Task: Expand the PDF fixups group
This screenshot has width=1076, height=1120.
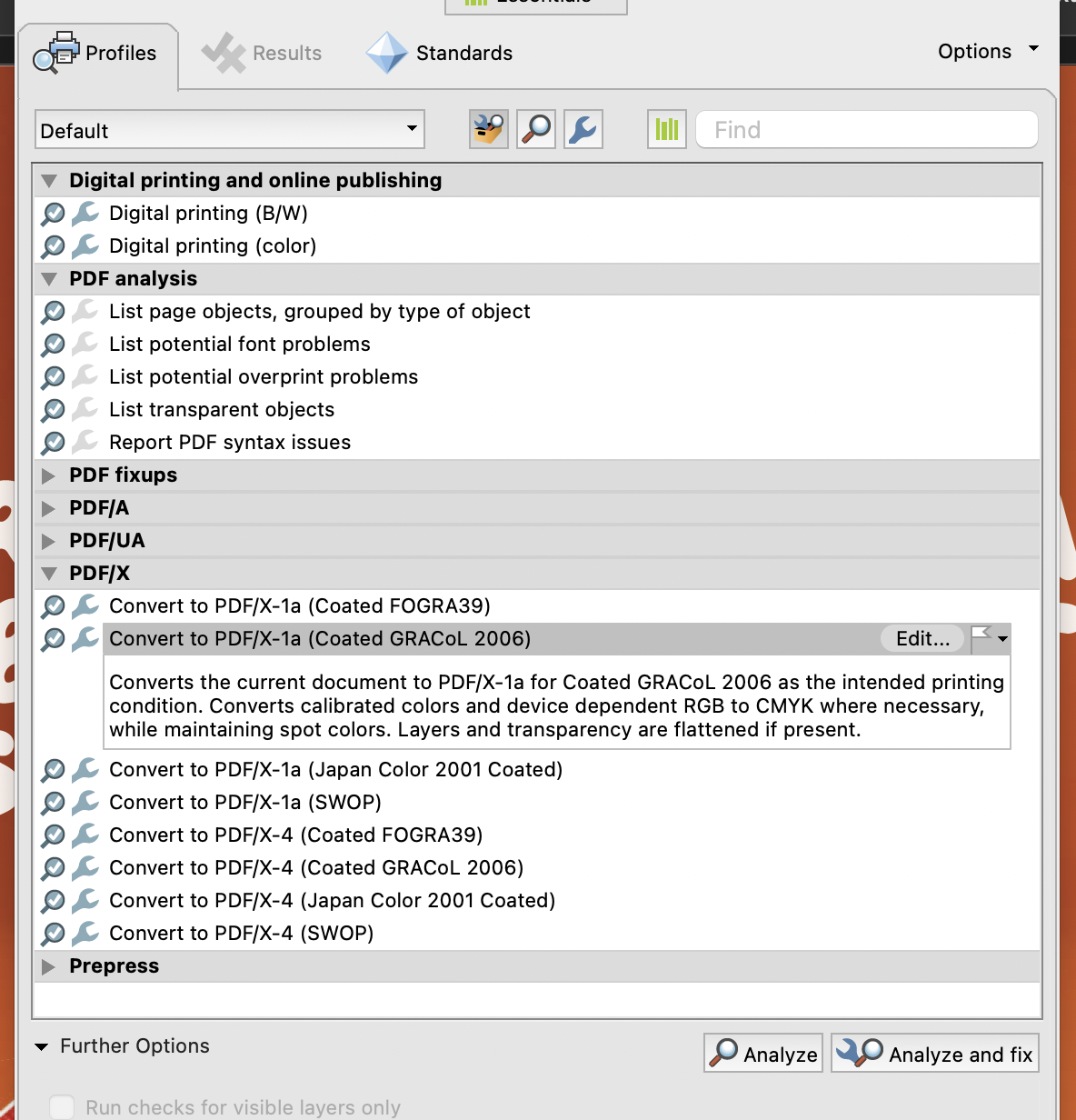Action: coord(49,475)
